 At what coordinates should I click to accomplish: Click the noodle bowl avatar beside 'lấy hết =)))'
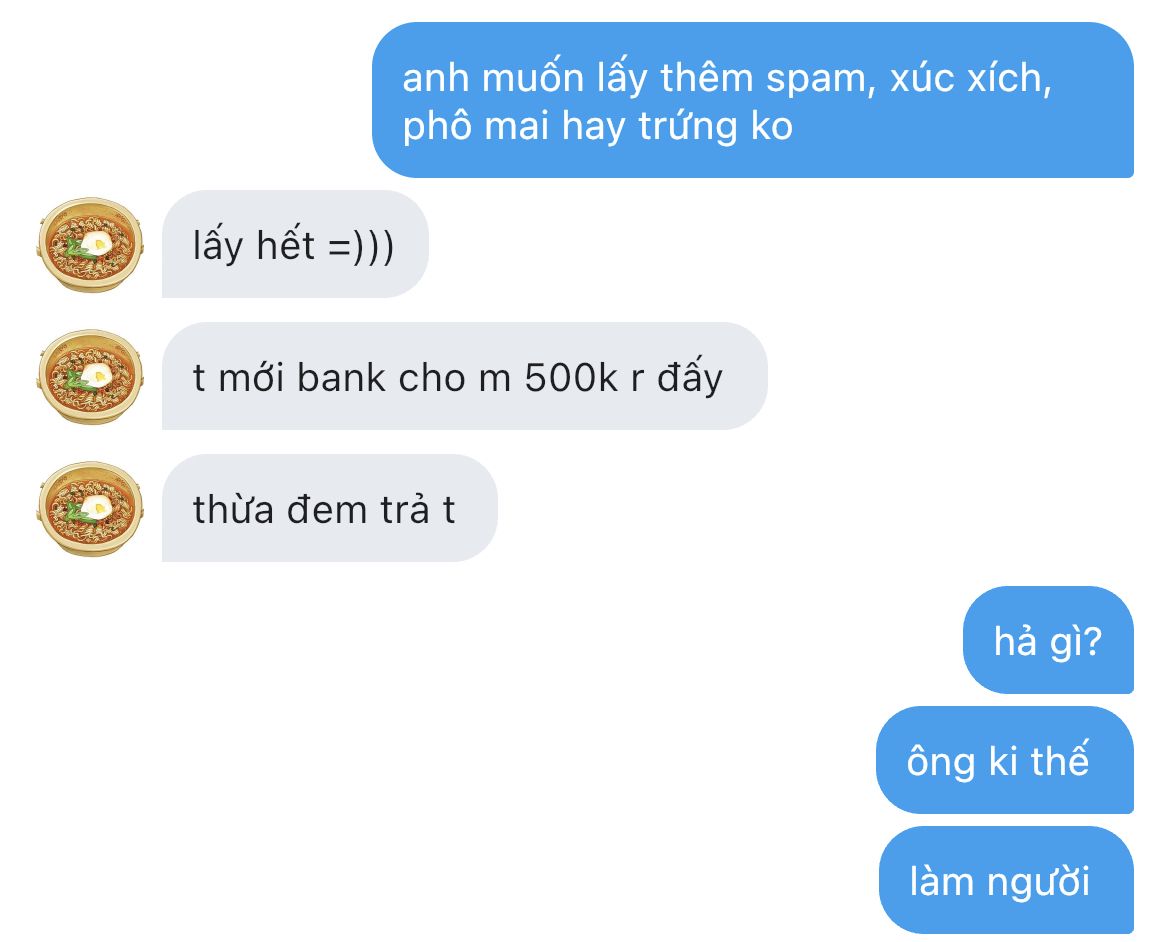90,245
